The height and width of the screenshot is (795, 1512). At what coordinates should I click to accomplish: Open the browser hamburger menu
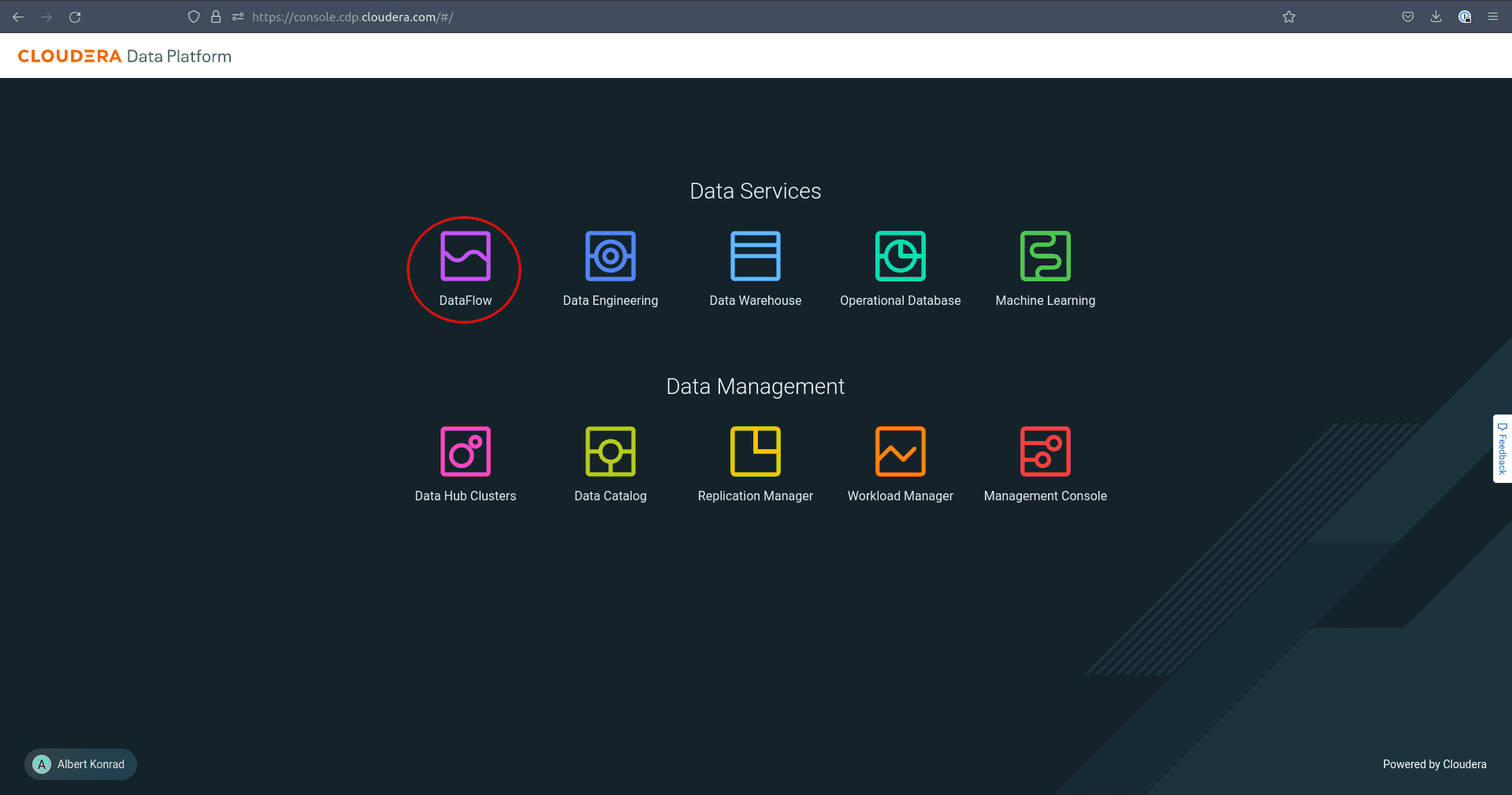[x=1493, y=17]
